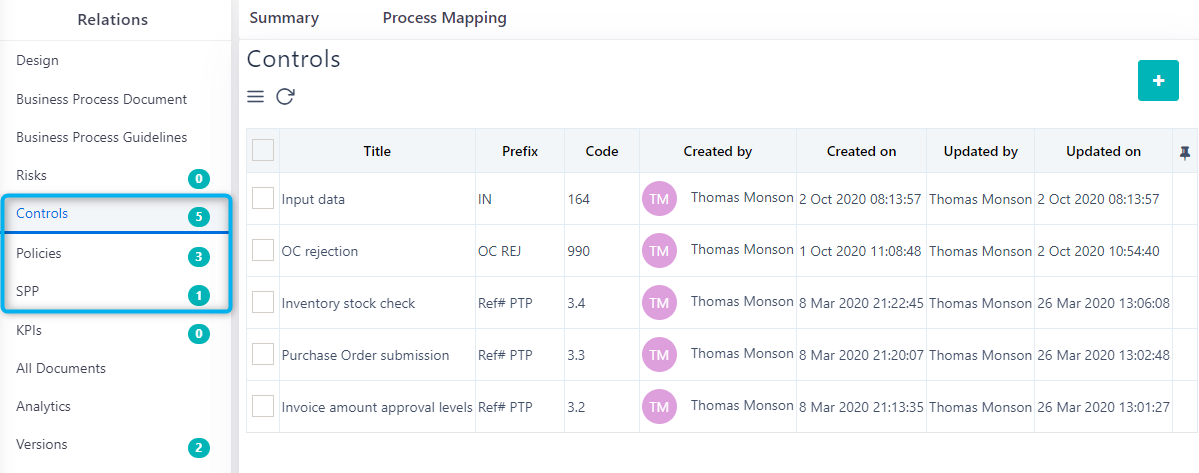Select SPP in the Relations sidebar
This screenshot has height=473, width=1199.
(28, 291)
